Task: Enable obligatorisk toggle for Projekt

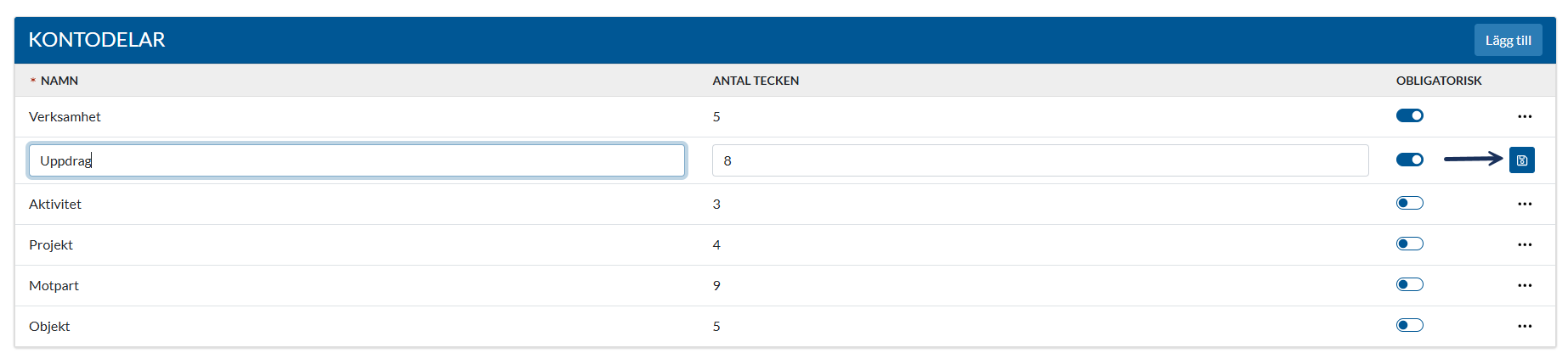Action: click(x=1409, y=244)
